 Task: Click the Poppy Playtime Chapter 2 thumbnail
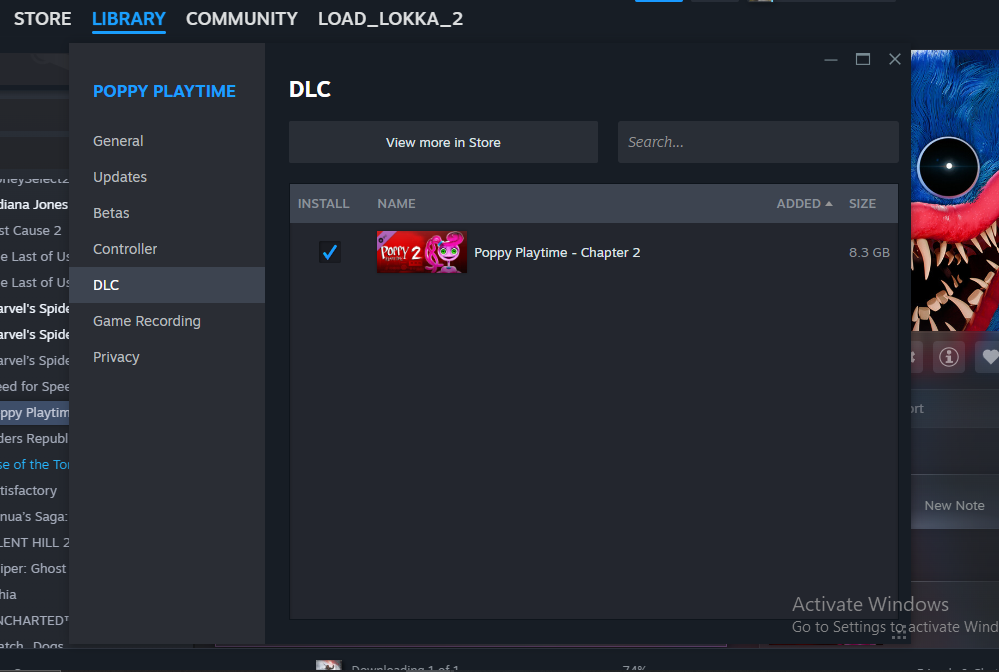(x=422, y=252)
